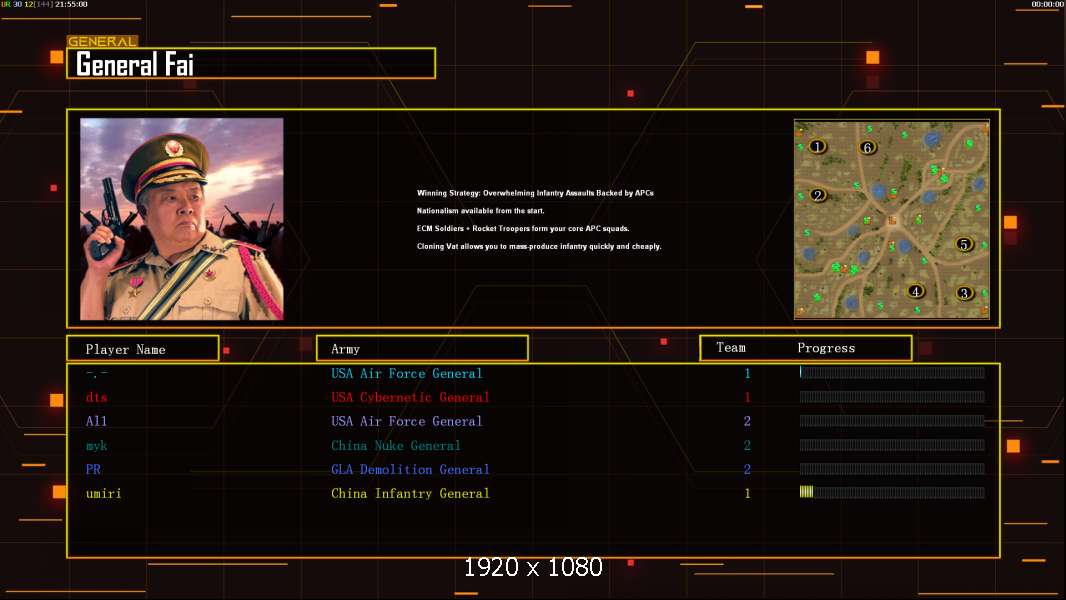Click the Progress header label
This screenshot has height=600, width=1066.
[826, 348]
